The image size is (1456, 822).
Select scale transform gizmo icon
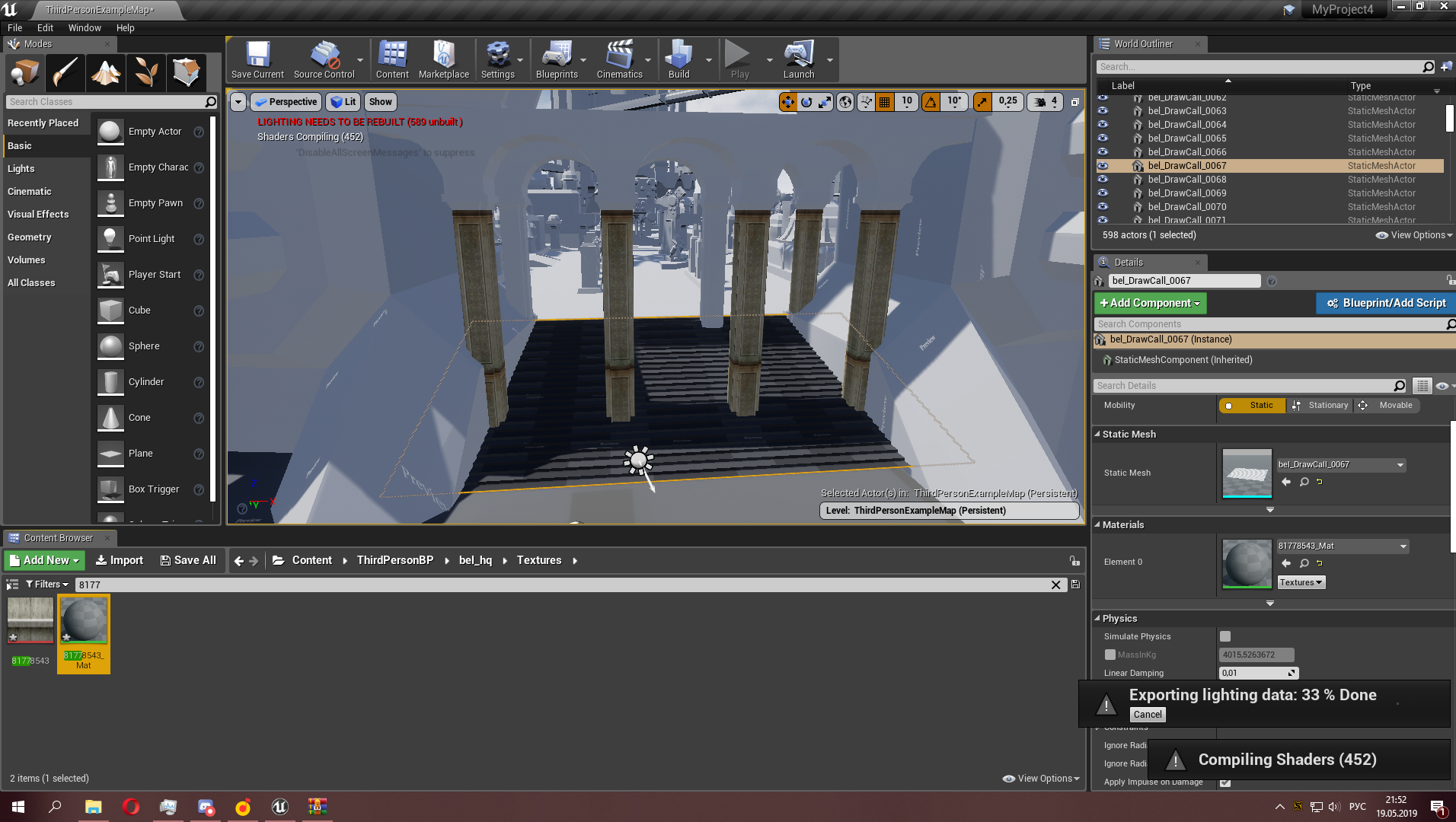(x=825, y=101)
